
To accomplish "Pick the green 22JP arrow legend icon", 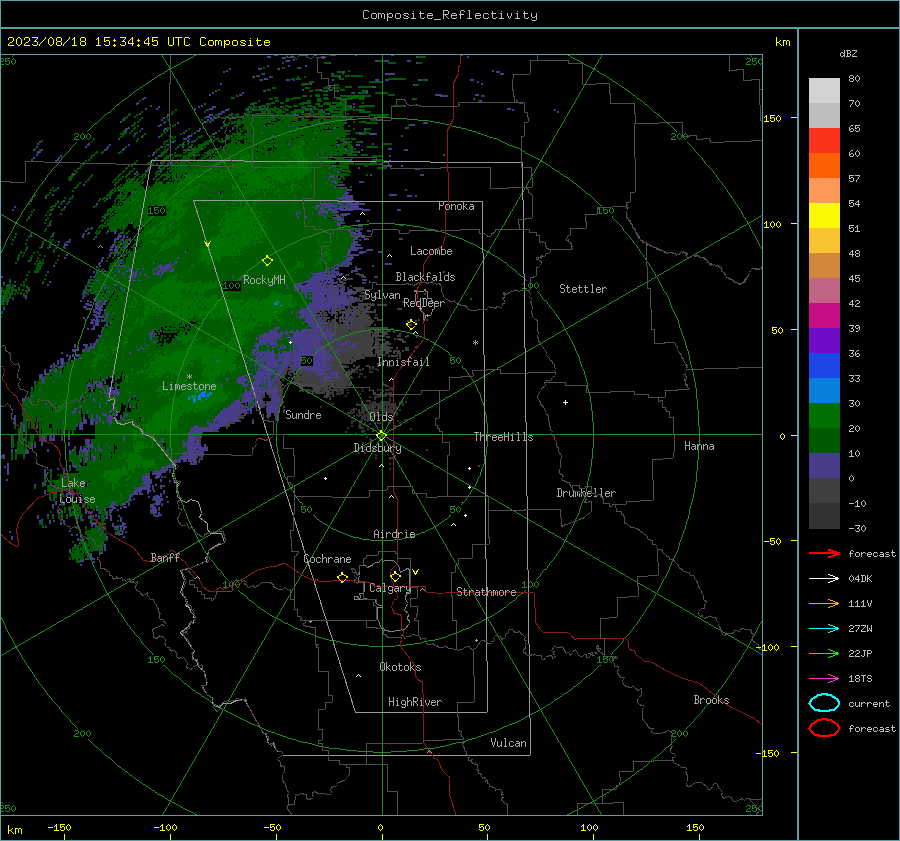I will point(824,653).
